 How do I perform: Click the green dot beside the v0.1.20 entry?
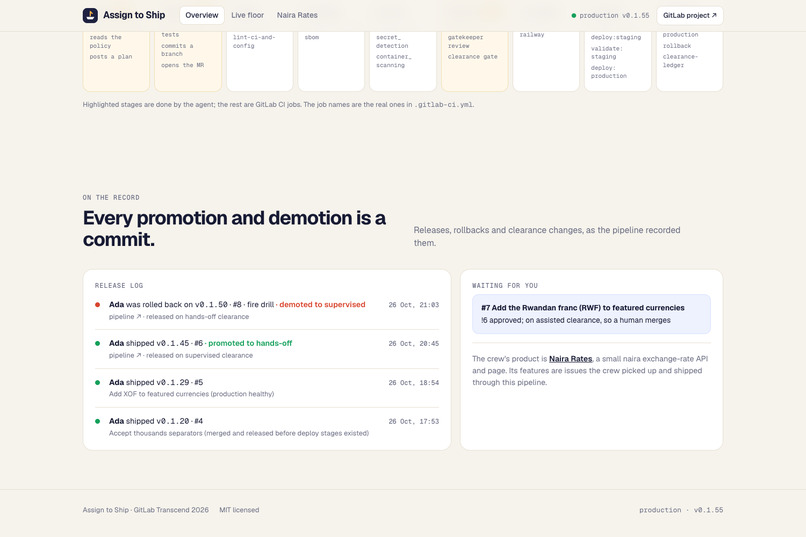pyautogui.click(x=98, y=421)
